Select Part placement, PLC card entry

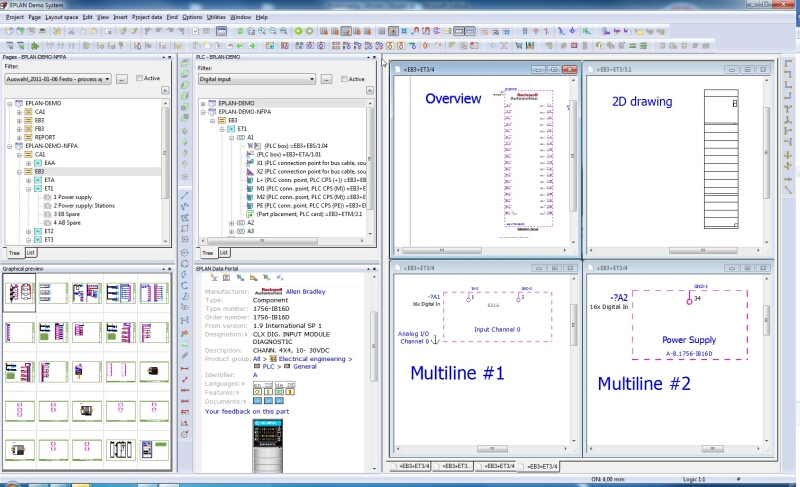click(x=309, y=214)
